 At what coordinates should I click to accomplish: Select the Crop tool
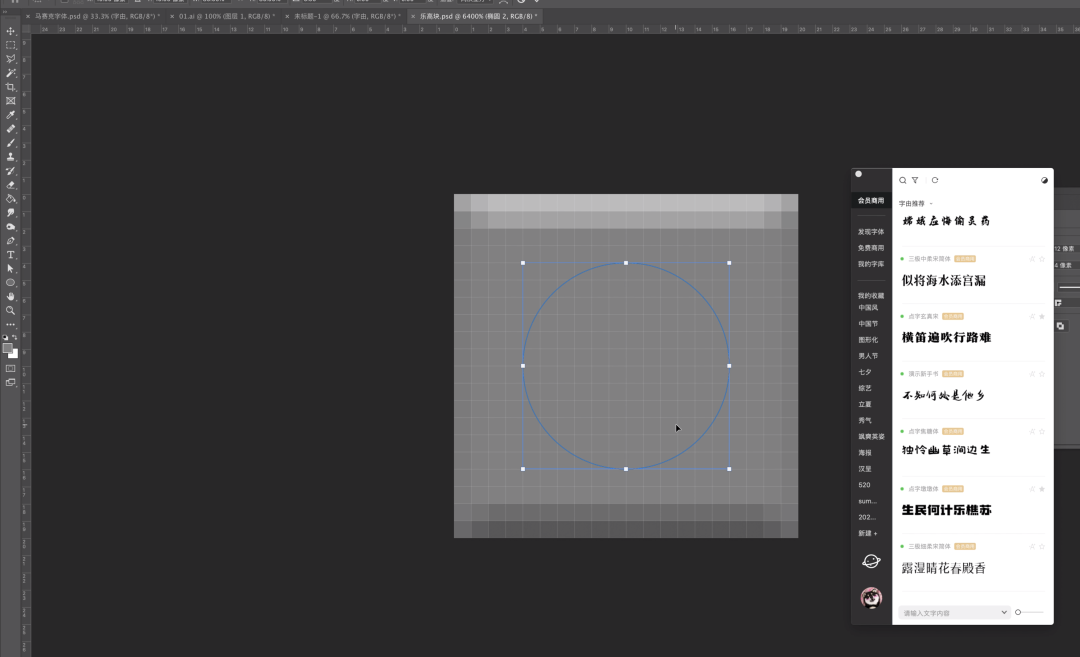click(11, 87)
